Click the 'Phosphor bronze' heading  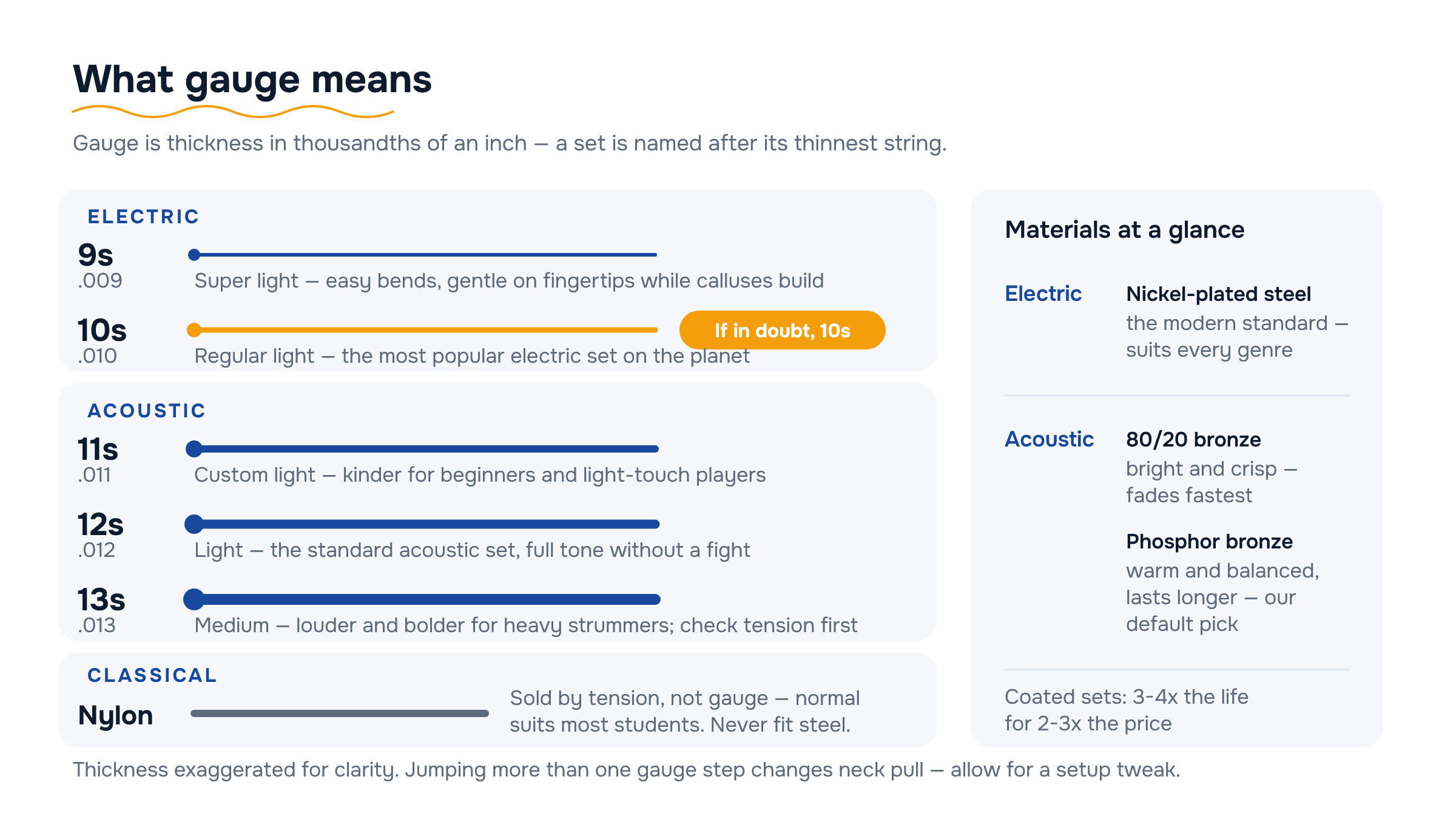click(x=1209, y=542)
